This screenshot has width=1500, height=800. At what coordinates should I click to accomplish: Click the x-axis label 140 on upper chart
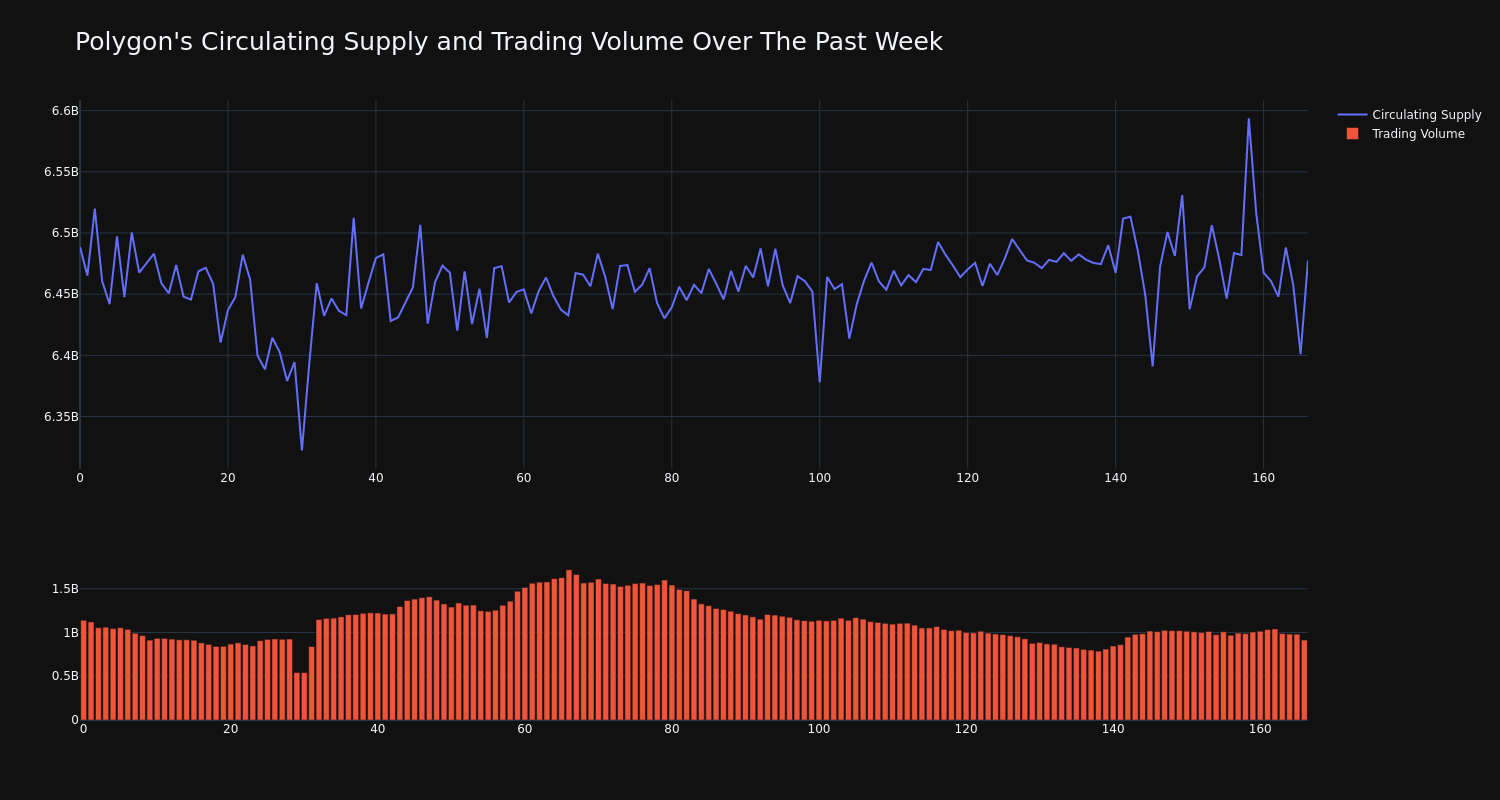pos(1116,478)
